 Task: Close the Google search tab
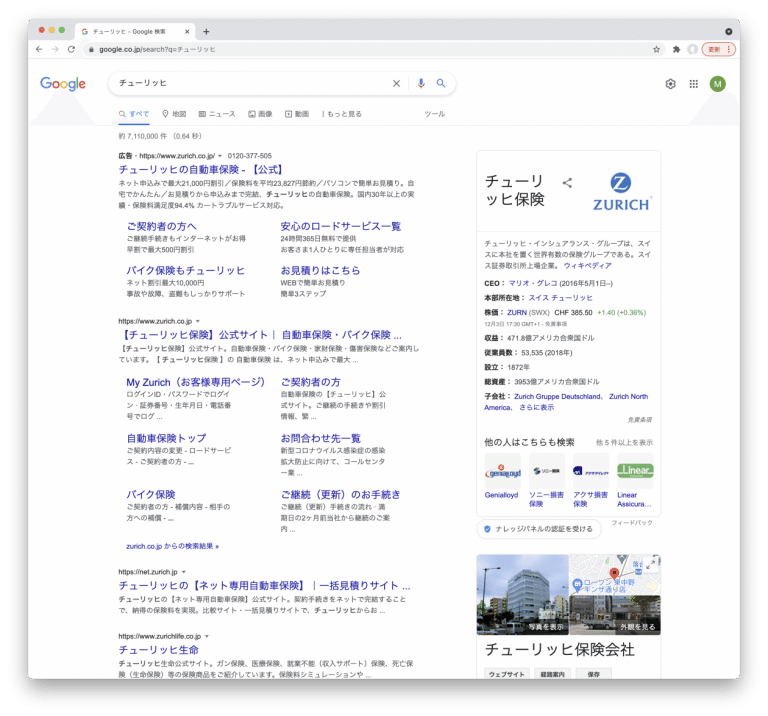[187, 31]
